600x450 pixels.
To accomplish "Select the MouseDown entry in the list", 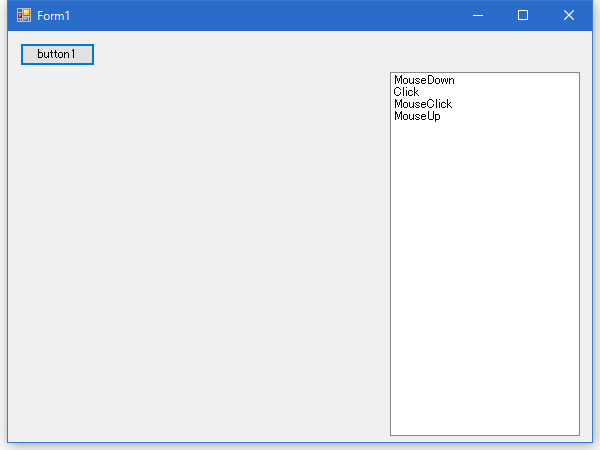I will [424, 80].
